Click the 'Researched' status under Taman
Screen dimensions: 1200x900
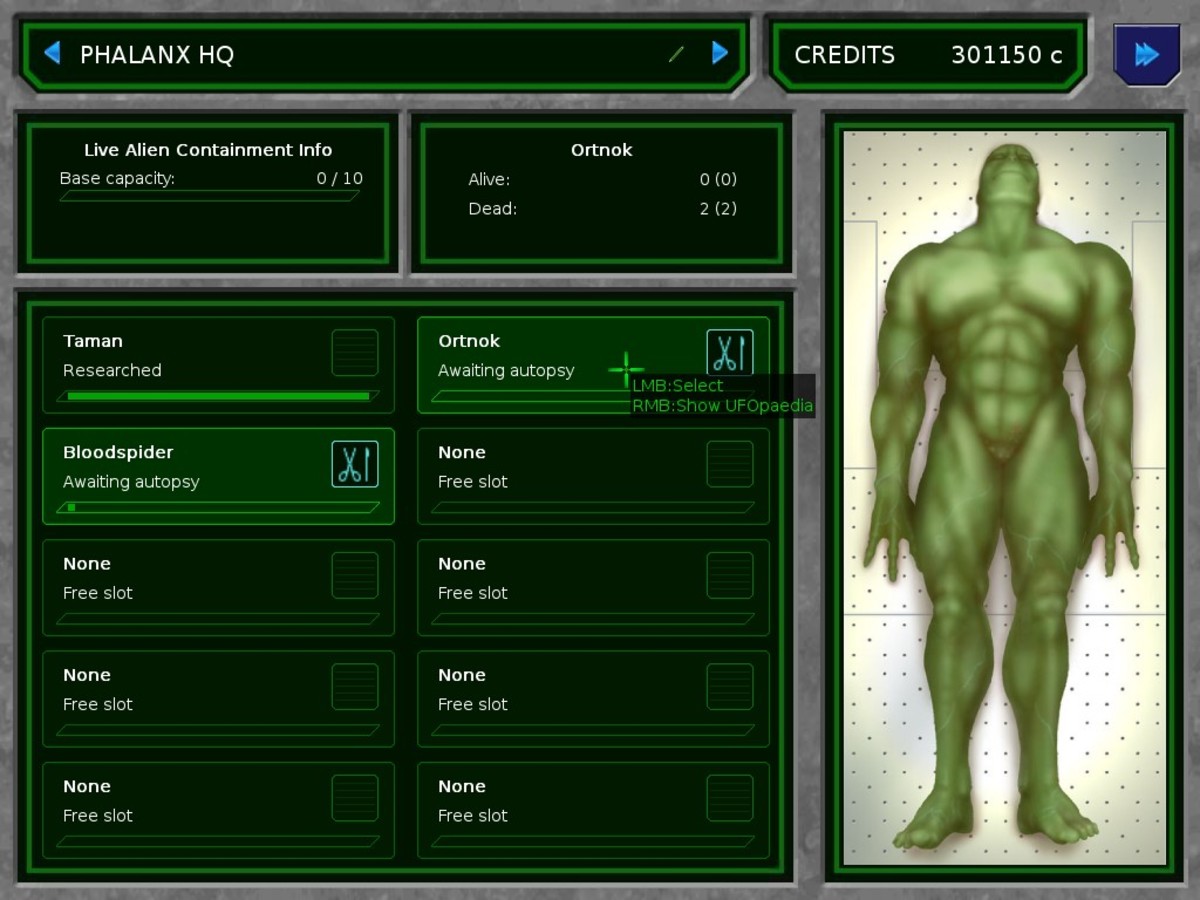112,370
